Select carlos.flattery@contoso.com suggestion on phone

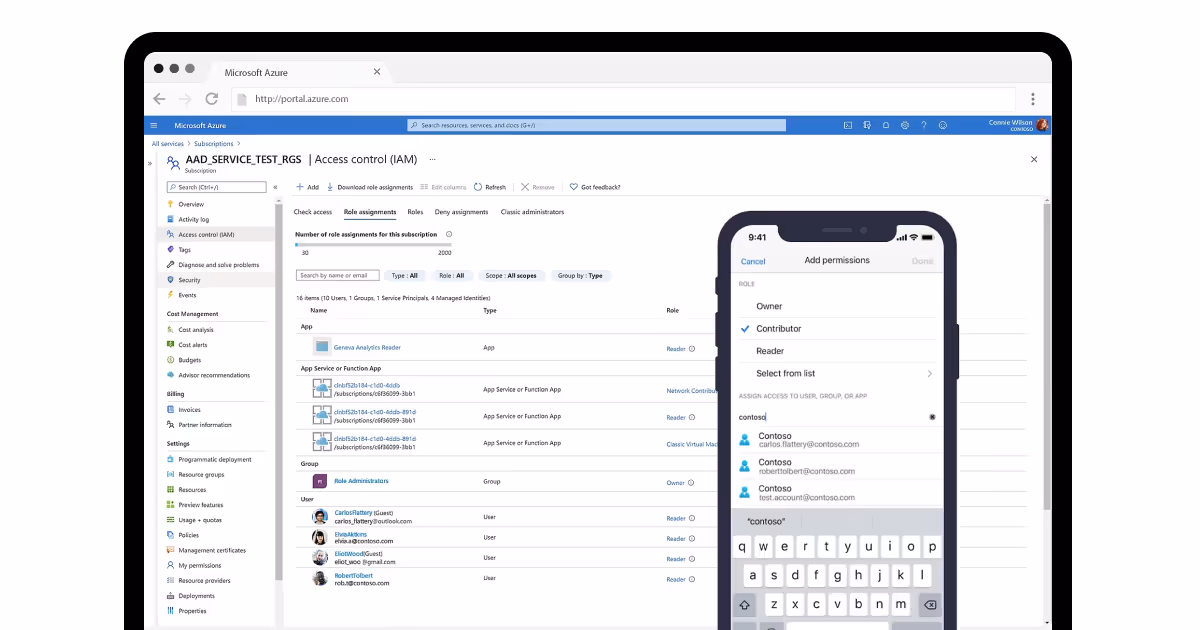(x=838, y=440)
